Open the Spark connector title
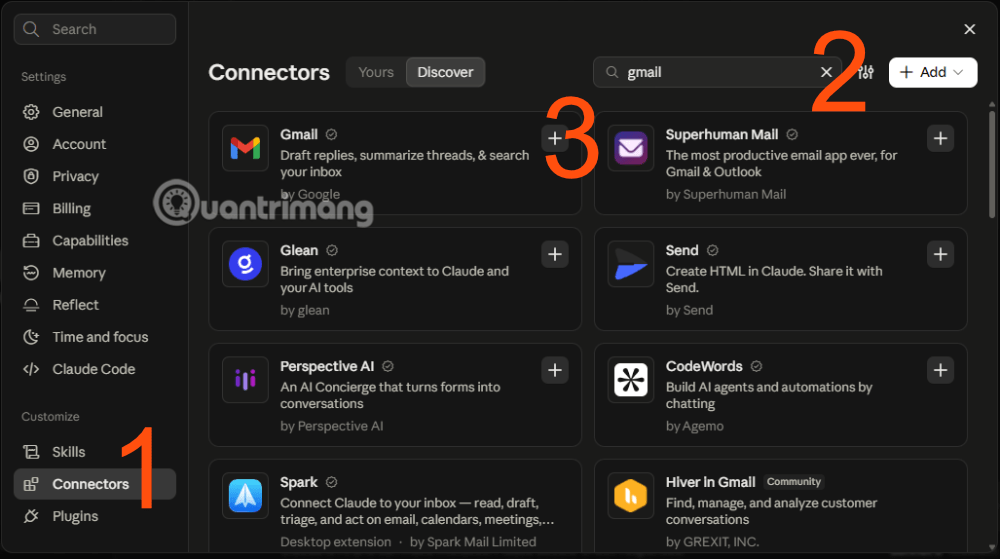 point(298,483)
